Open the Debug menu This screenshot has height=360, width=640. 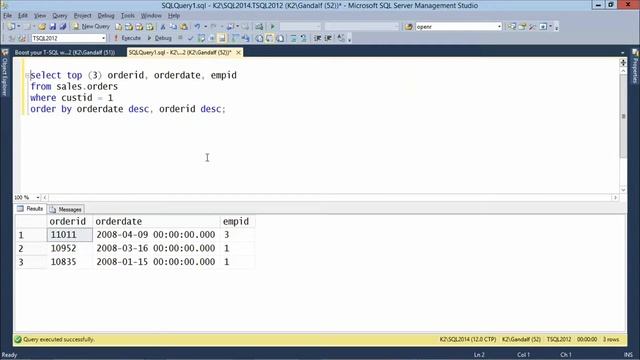click(x=106, y=16)
